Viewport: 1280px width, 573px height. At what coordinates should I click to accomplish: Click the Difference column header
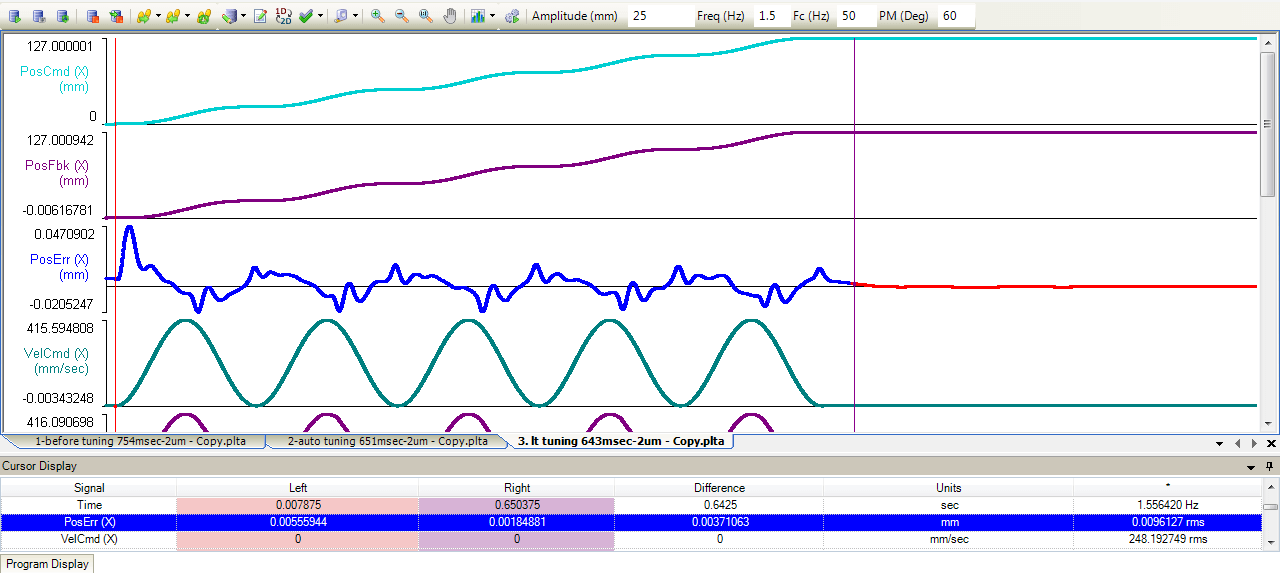pyautogui.click(x=719, y=488)
